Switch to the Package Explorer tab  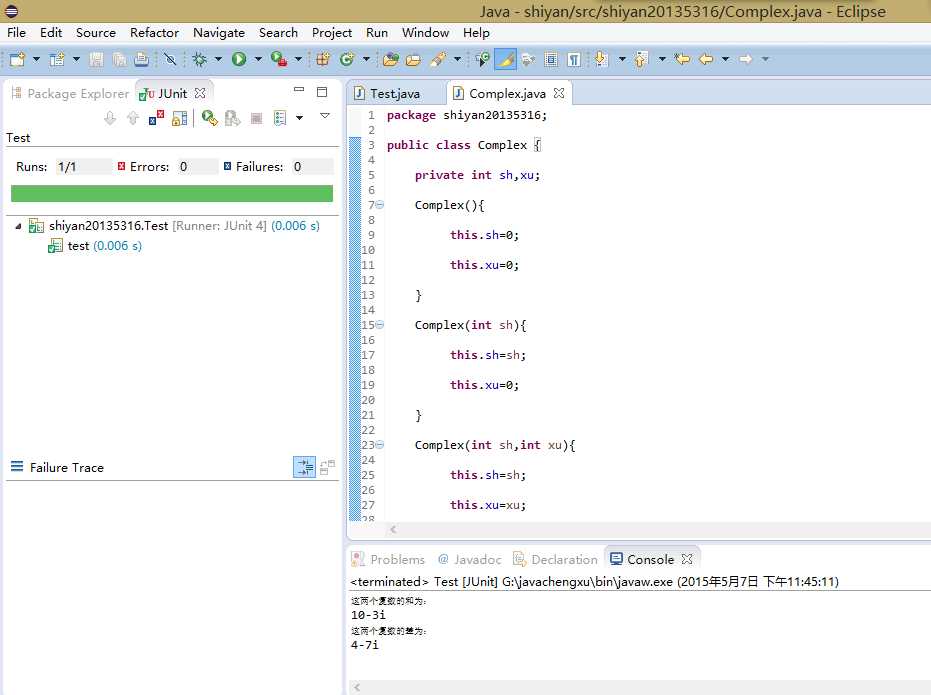click(x=77, y=93)
